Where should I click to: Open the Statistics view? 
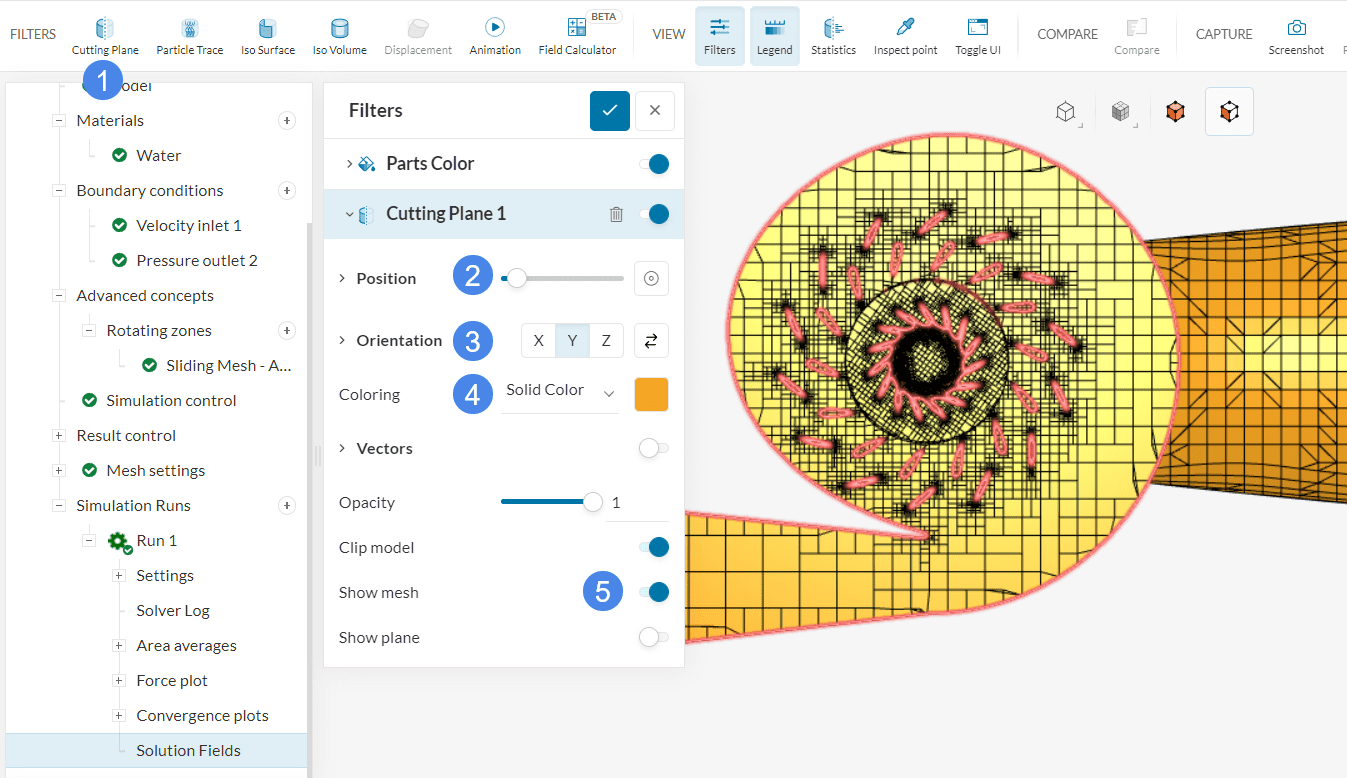point(833,36)
